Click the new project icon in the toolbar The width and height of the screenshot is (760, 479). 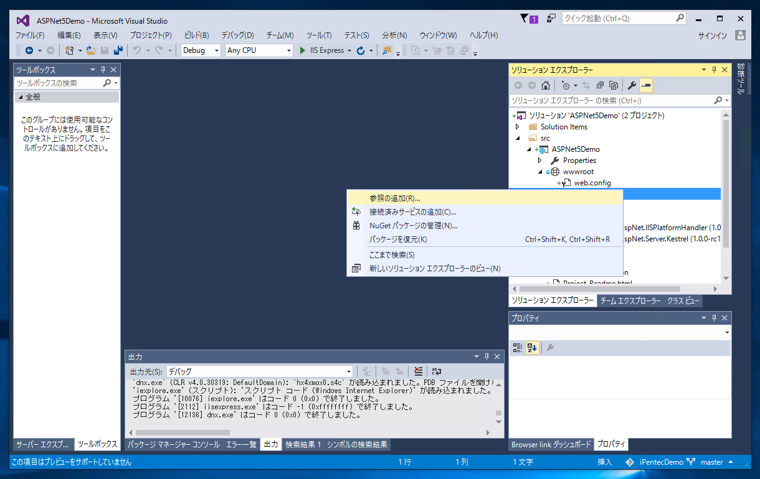(69, 50)
